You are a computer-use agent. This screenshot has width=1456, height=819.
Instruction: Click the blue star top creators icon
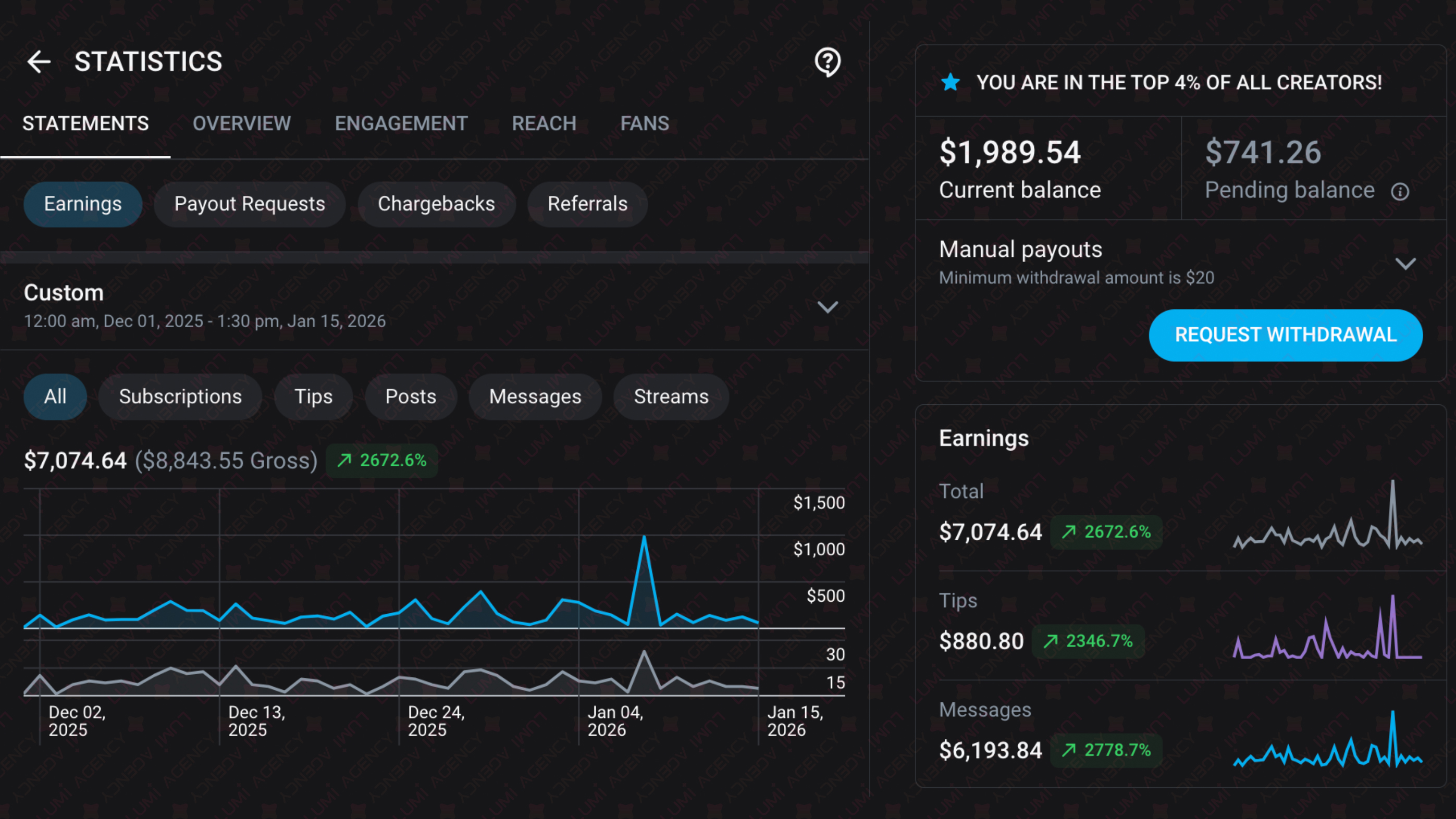click(x=950, y=82)
